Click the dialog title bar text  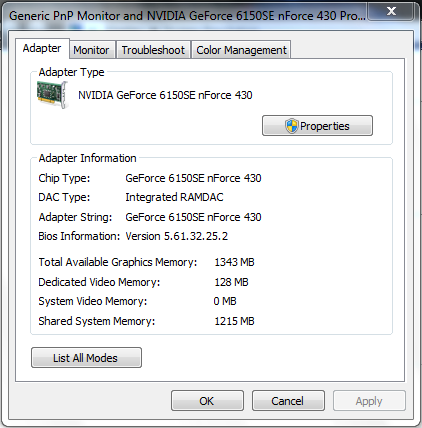187,16
